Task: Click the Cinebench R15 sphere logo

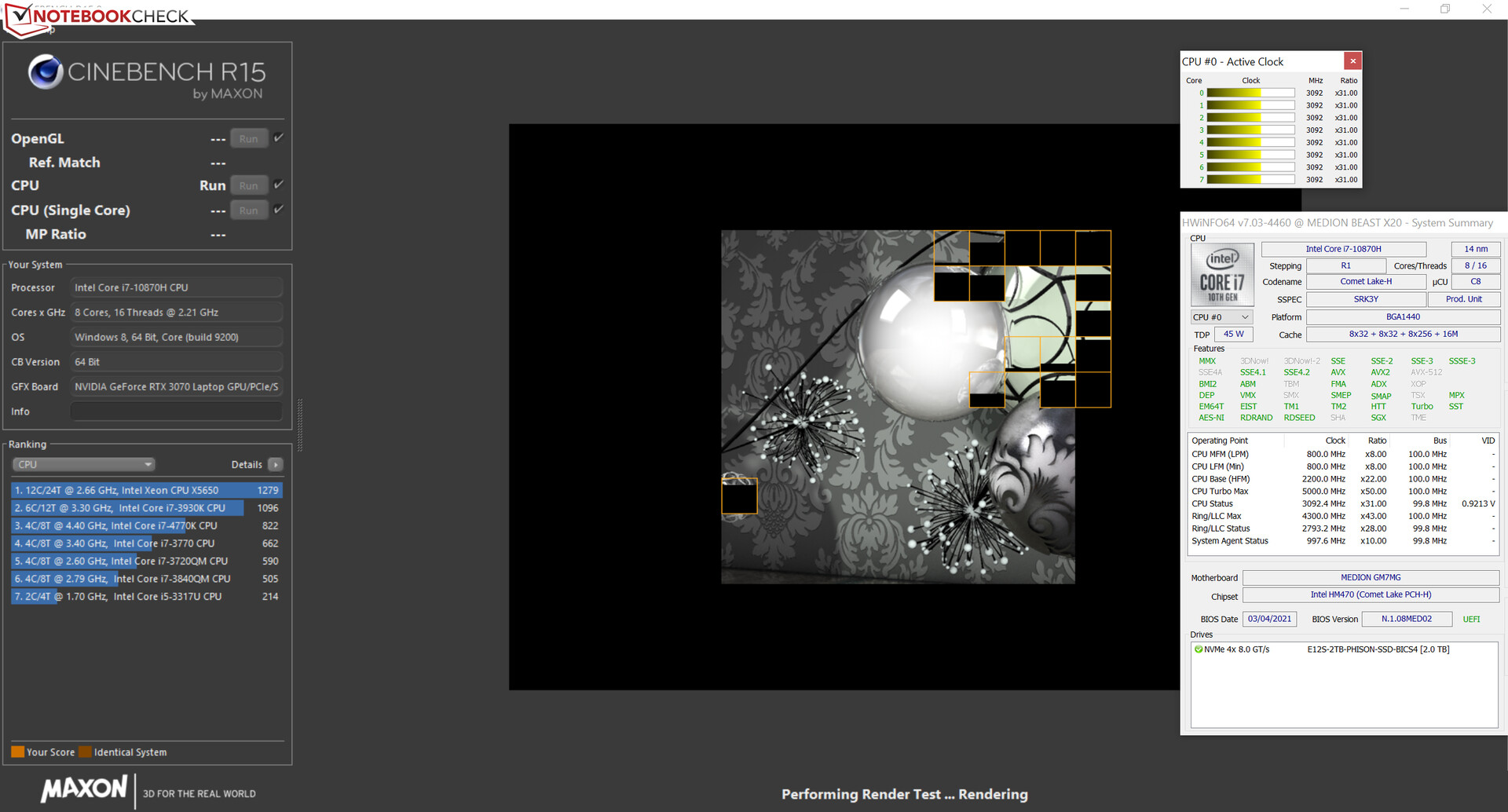Action: click(46, 72)
